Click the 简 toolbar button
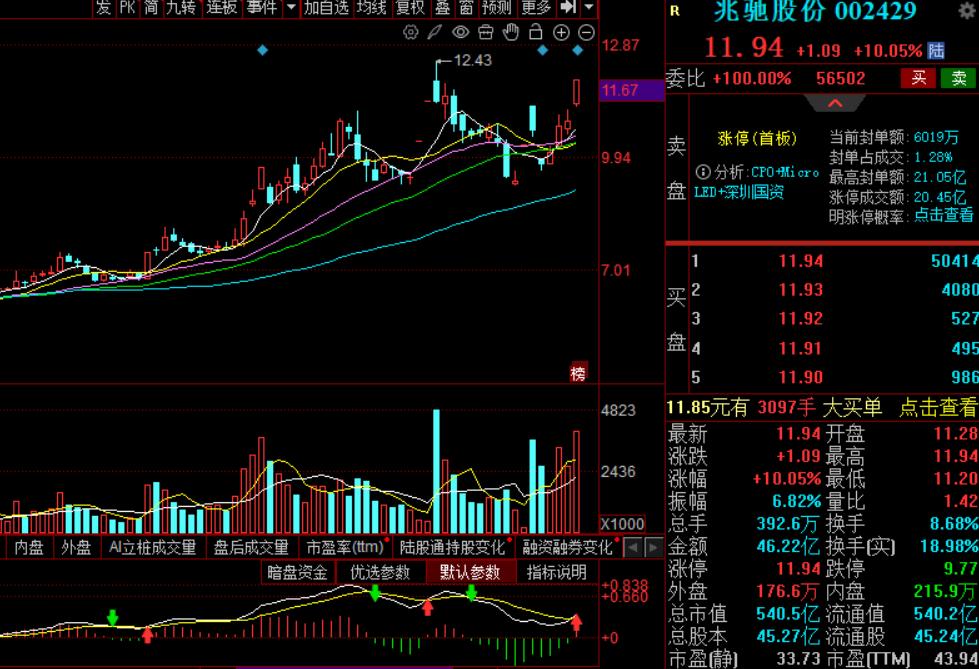The width and height of the screenshot is (979, 669). pos(151,7)
